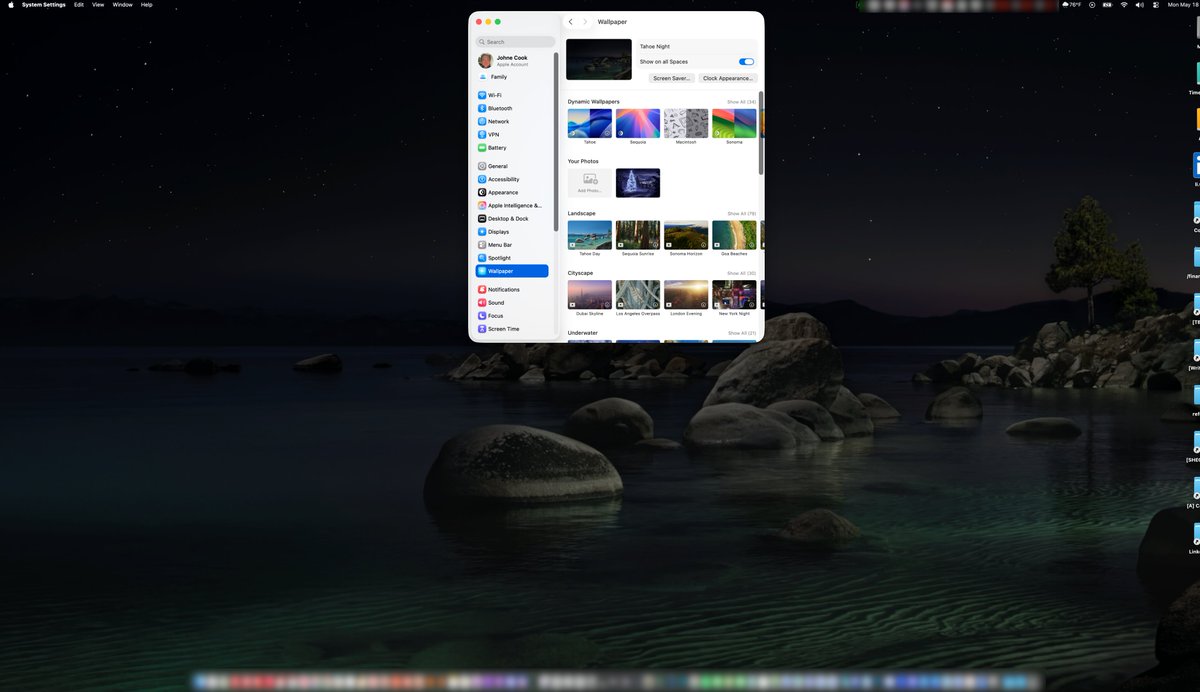
Task: Open Wi-Fi settings in the sidebar
Action: point(512,95)
